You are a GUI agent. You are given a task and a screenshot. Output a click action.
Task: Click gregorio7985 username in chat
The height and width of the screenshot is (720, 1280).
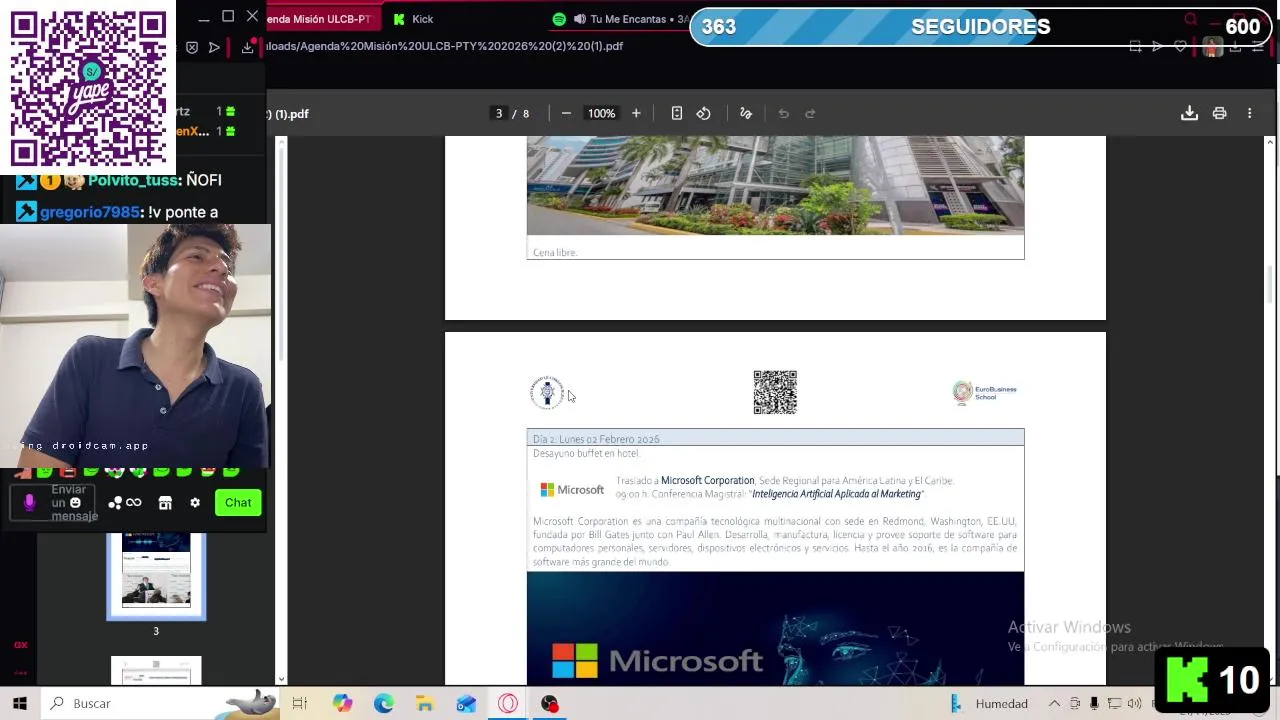pyautogui.click(x=90, y=212)
